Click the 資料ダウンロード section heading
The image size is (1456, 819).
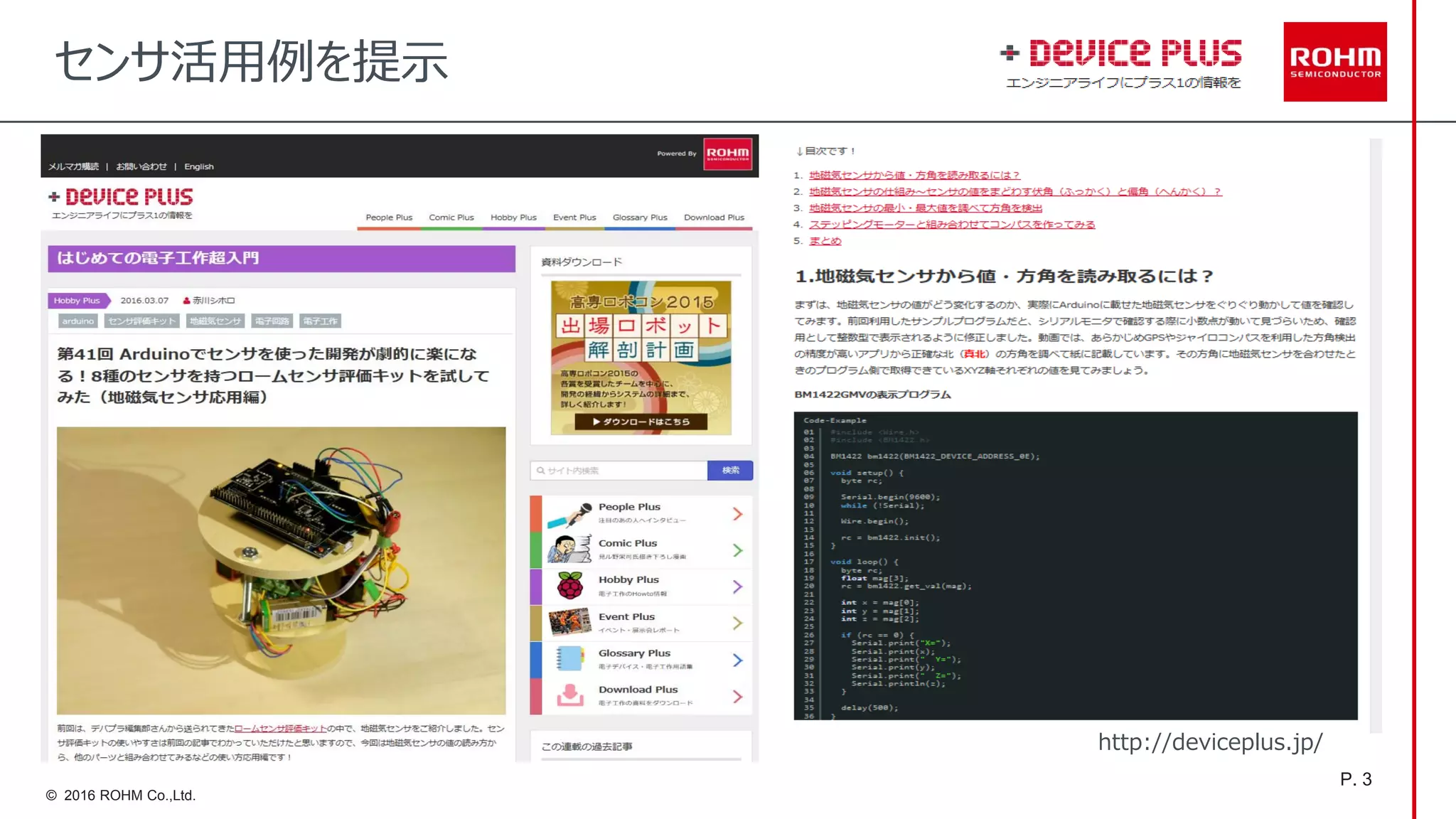click(x=582, y=262)
